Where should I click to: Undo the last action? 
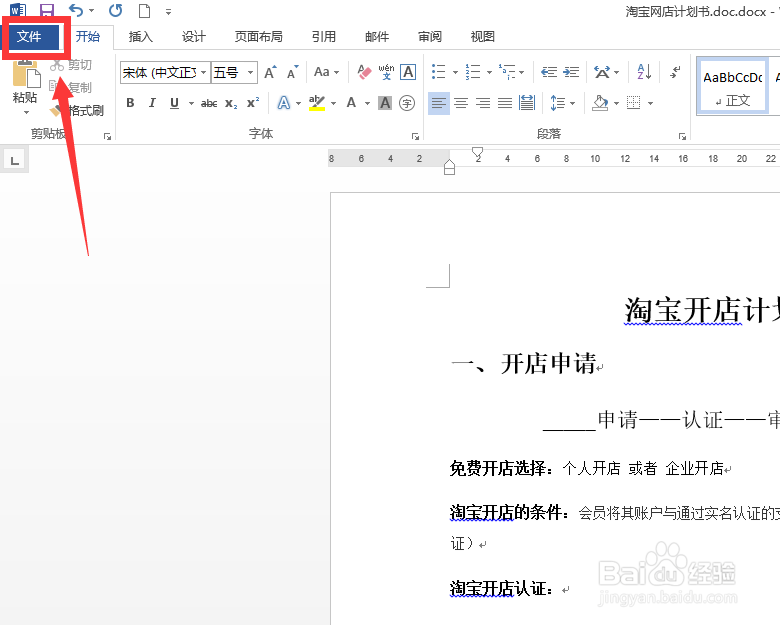(76, 10)
